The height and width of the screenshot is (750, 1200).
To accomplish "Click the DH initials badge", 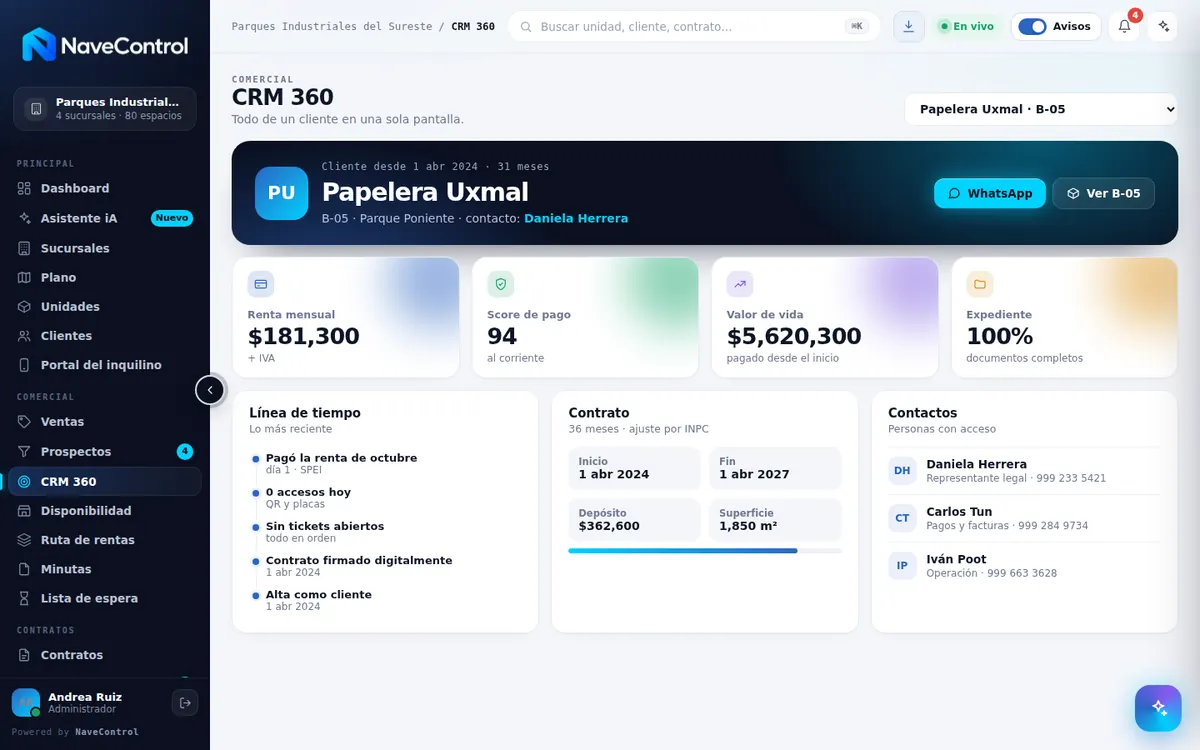I will (x=902, y=471).
